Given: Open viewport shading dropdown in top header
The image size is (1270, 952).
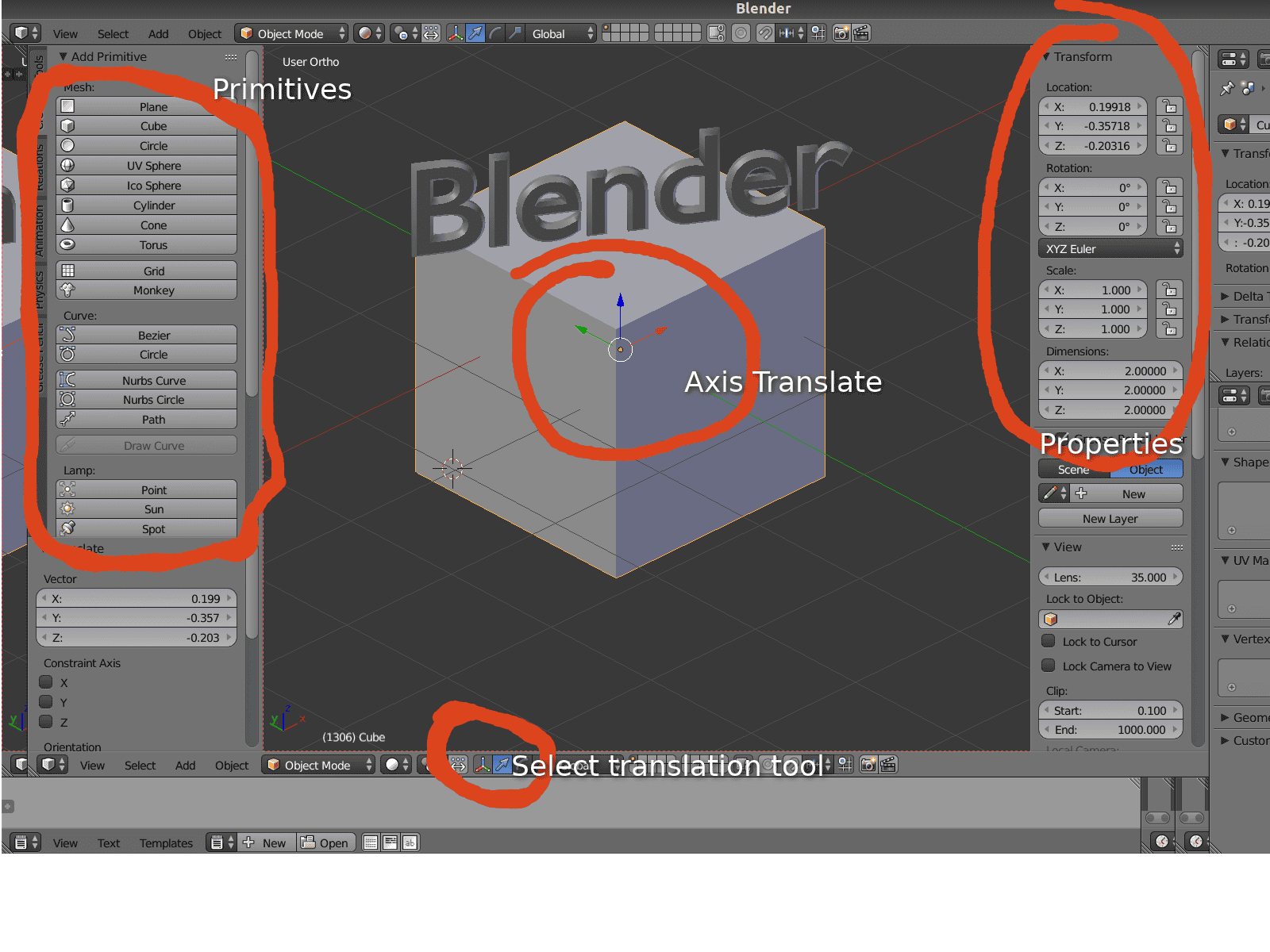Looking at the screenshot, I should [369, 33].
